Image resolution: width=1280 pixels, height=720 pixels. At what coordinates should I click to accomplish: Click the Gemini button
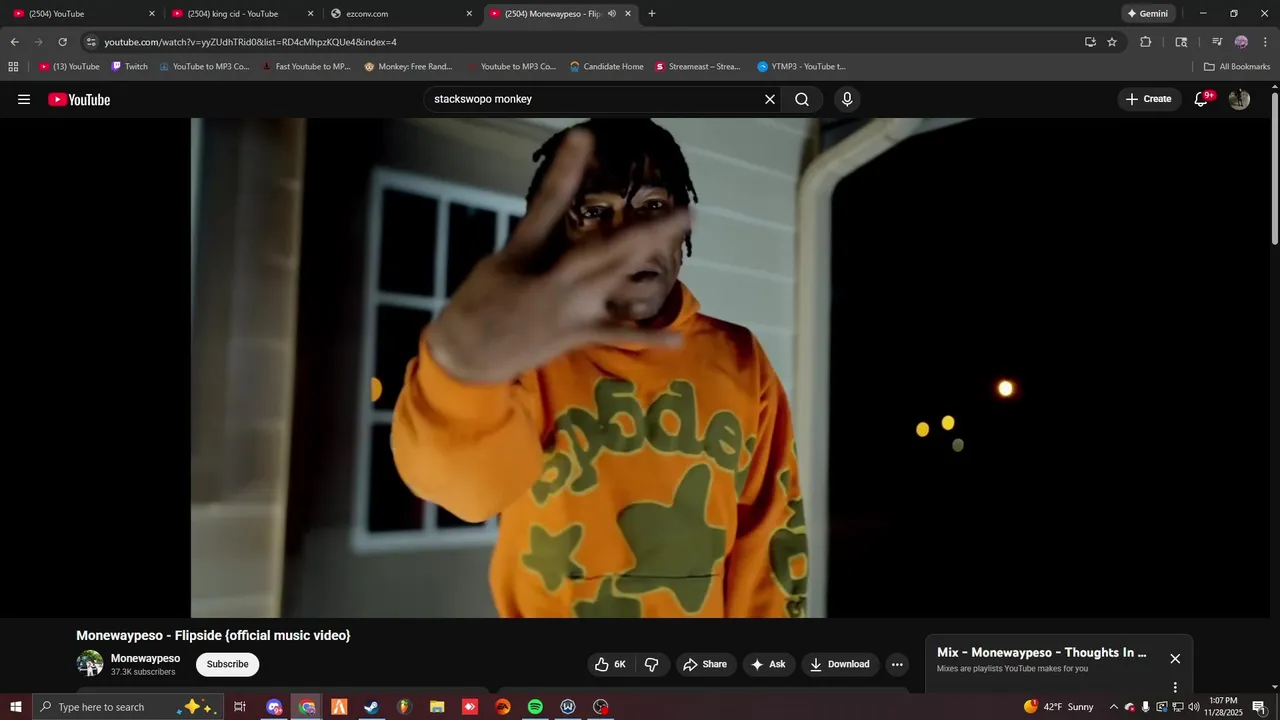pos(1147,14)
